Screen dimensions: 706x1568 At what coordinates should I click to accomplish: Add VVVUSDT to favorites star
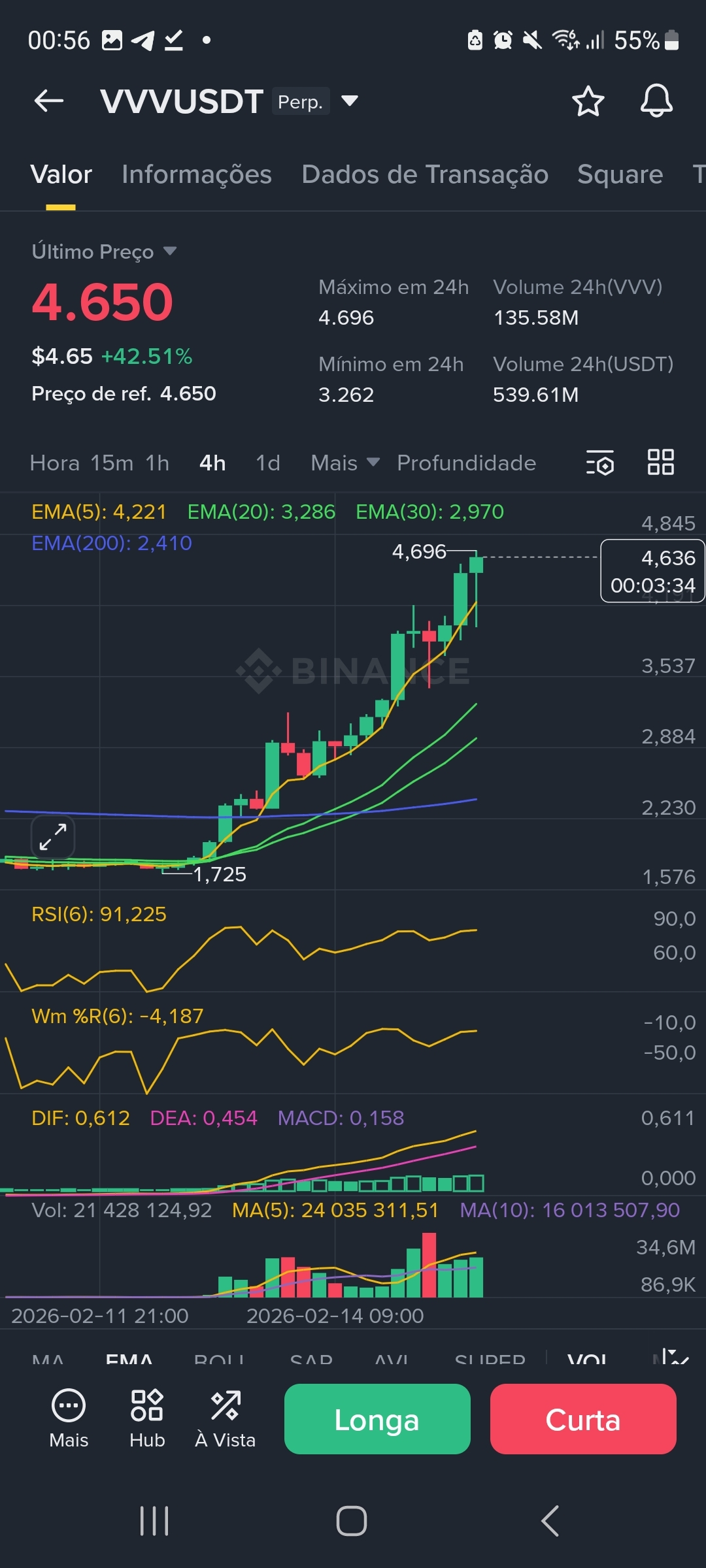[588, 101]
